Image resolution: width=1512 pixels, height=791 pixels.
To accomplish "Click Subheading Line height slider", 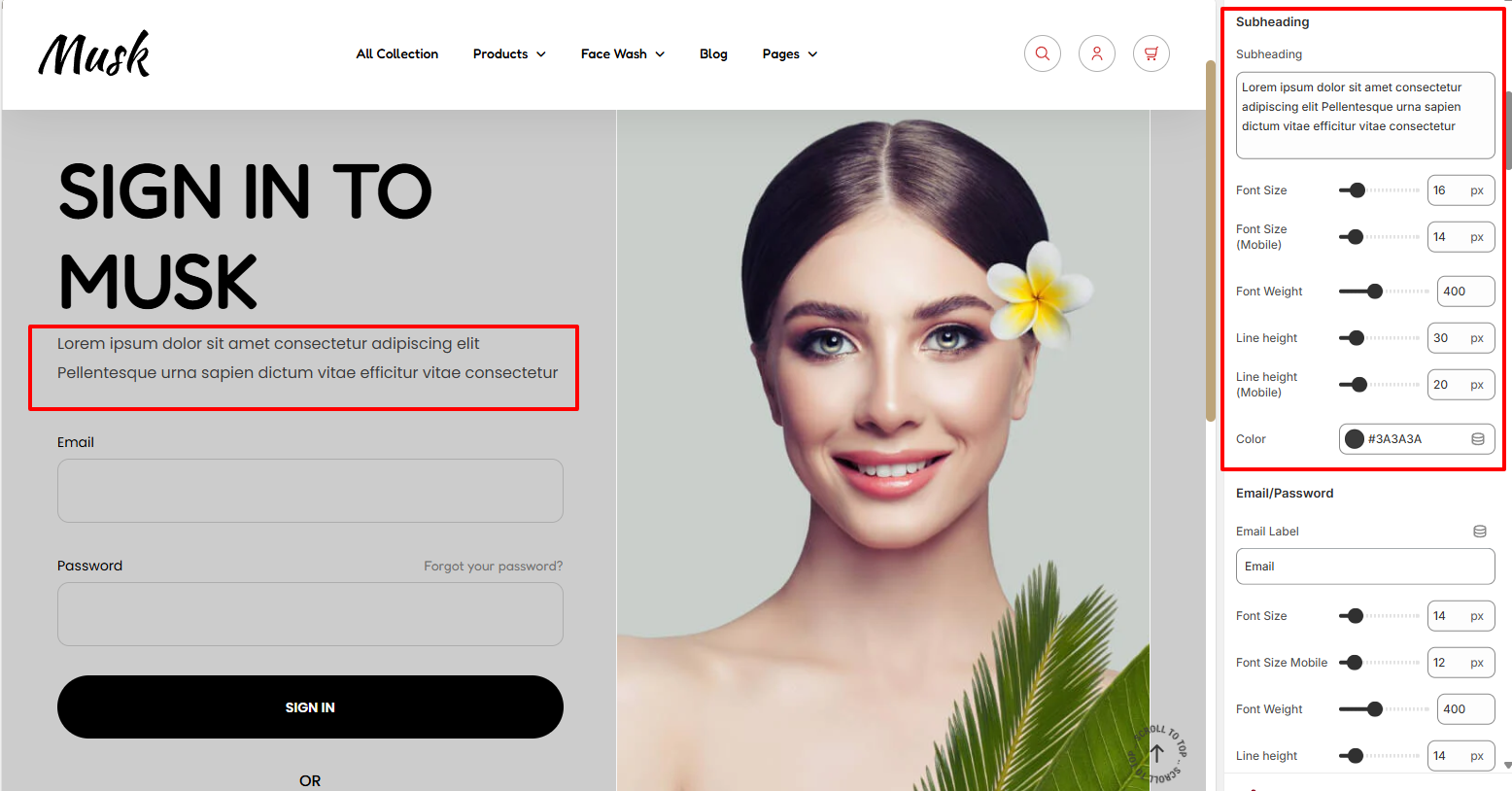I will point(1379,338).
